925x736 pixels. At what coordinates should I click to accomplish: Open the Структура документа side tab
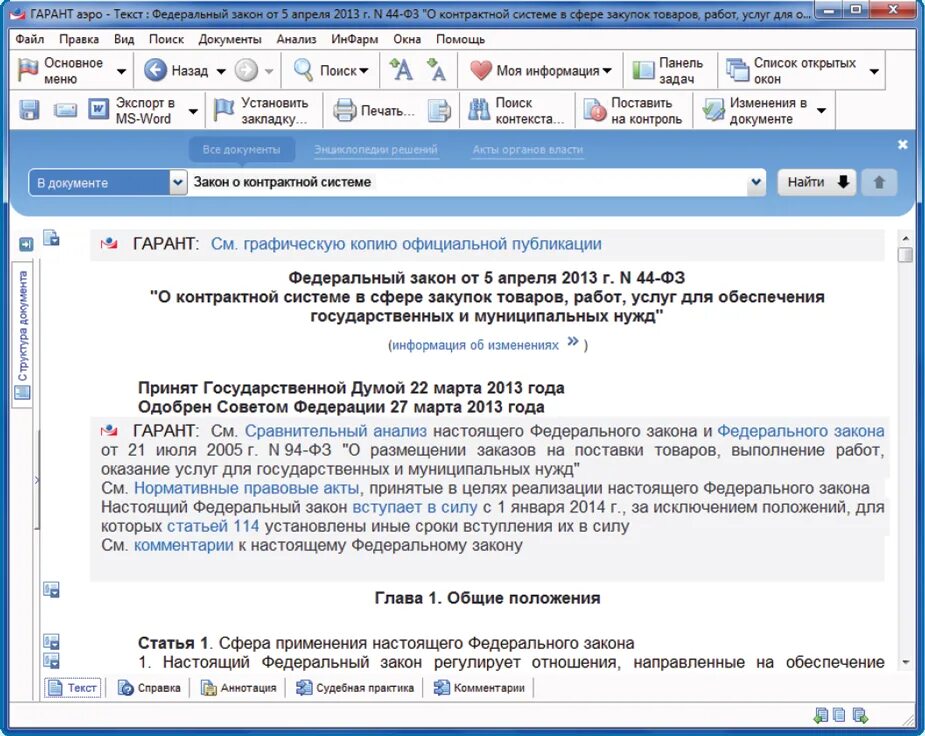tap(22, 334)
